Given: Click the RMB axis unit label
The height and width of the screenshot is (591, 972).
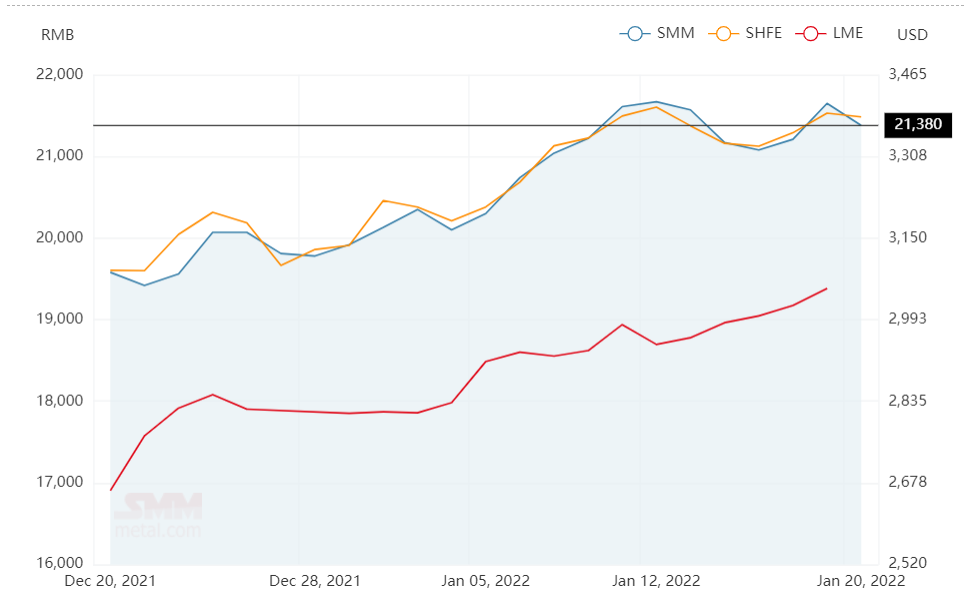Looking at the screenshot, I should pyautogui.click(x=58, y=35).
